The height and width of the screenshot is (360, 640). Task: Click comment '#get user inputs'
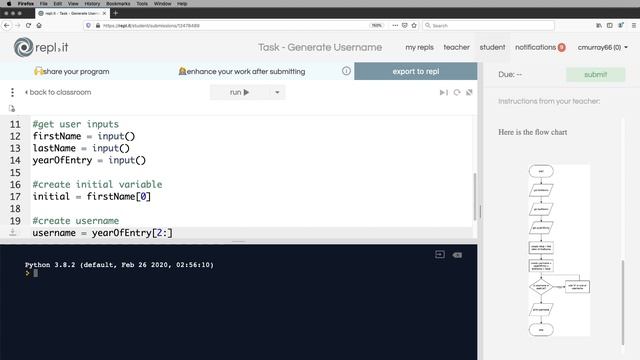click(76, 124)
